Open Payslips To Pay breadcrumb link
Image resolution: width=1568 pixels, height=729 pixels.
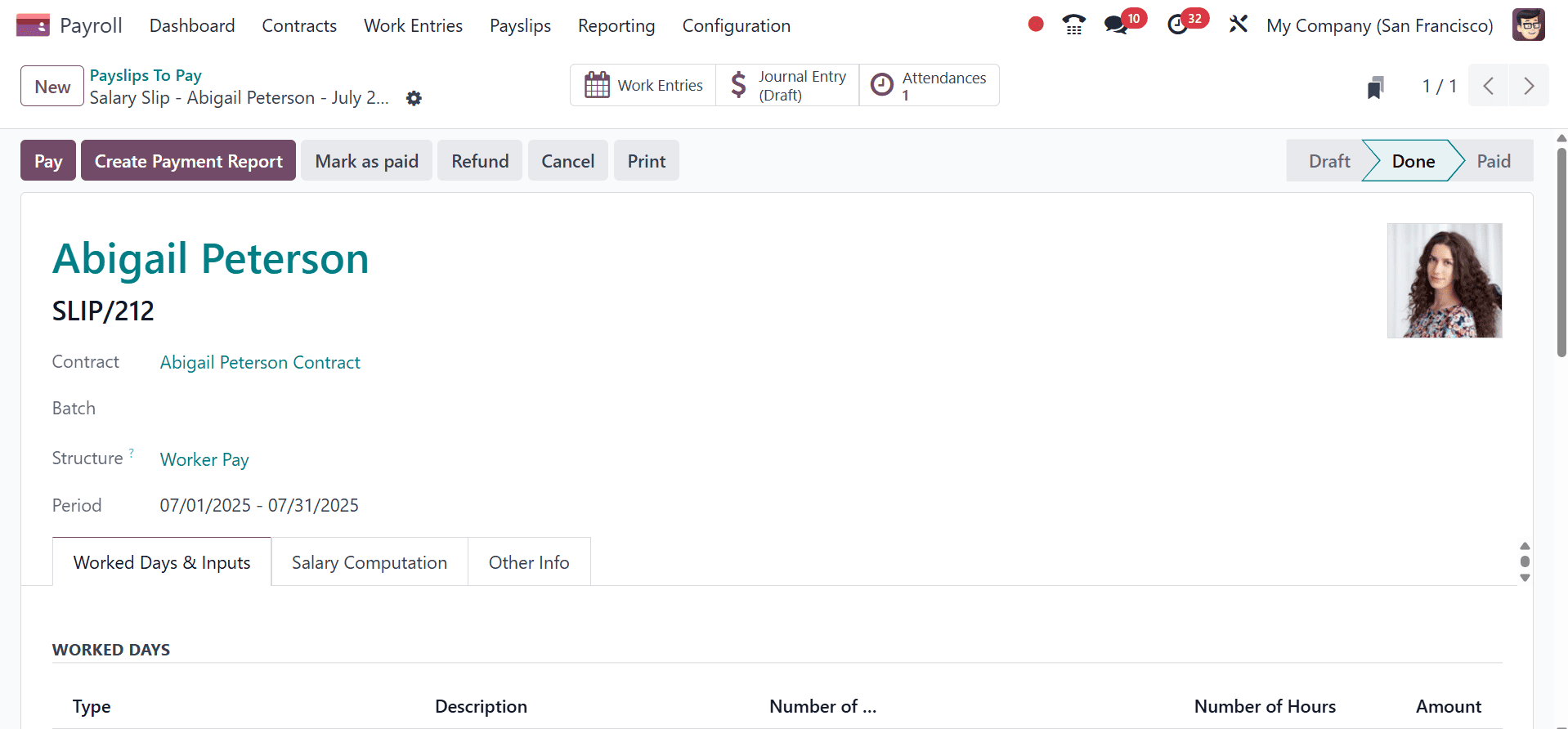146,75
